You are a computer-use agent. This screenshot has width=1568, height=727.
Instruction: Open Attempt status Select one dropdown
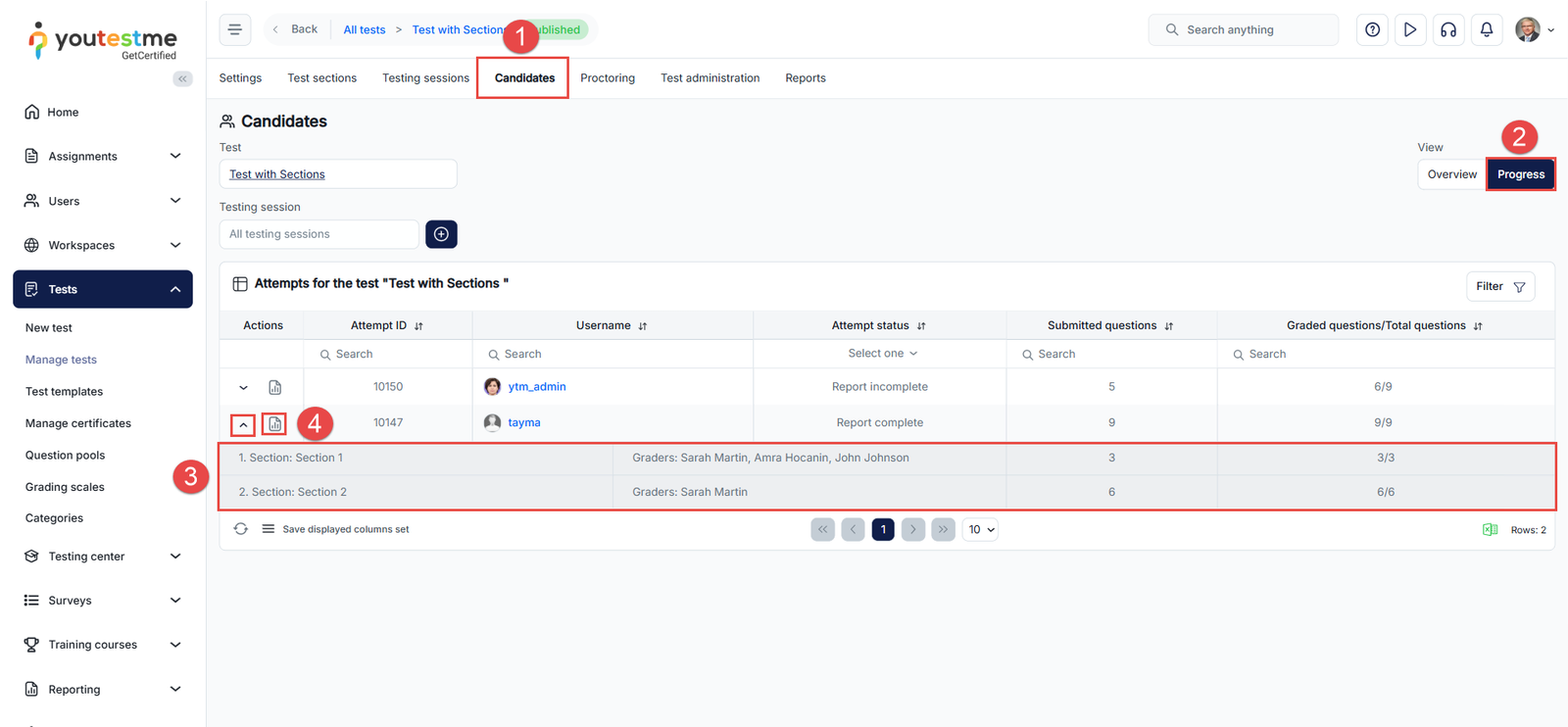click(881, 354)
